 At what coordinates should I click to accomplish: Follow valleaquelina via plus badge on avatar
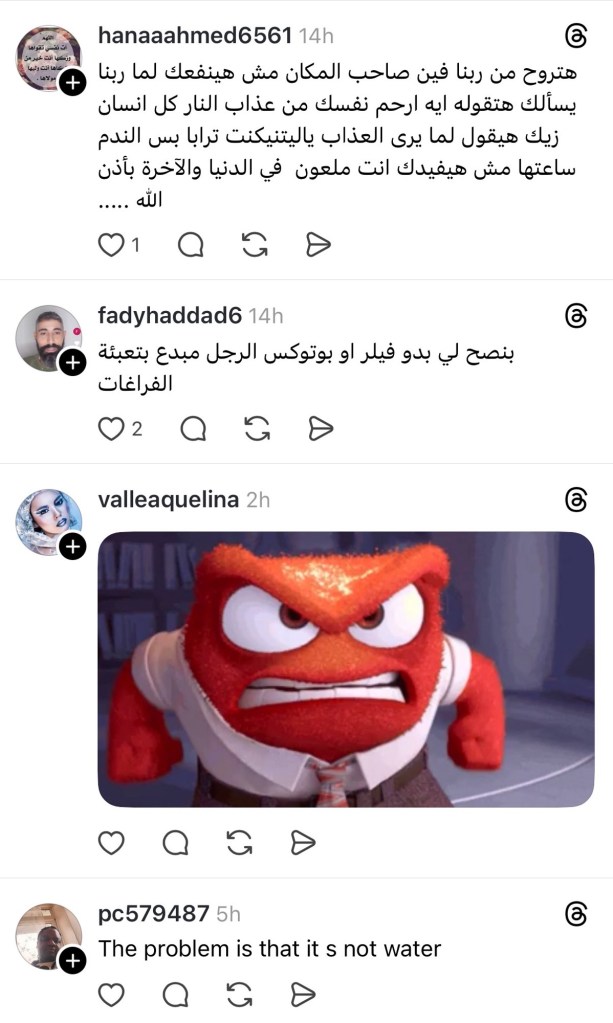[72, 547]
